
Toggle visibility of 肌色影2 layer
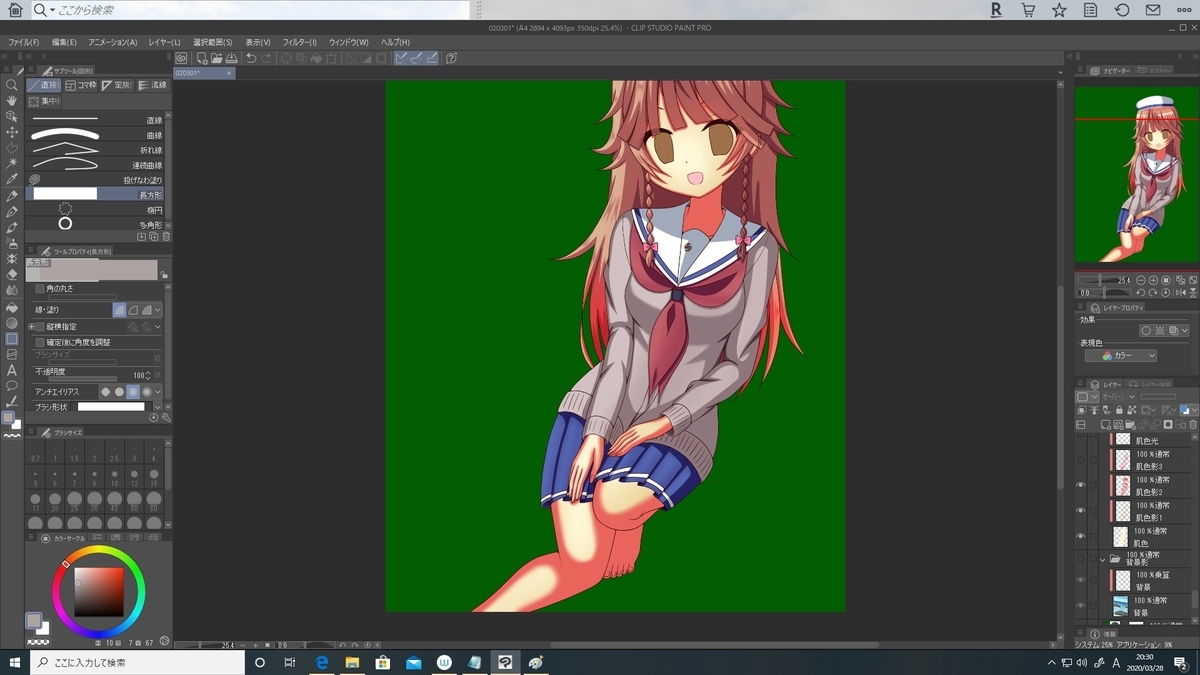1080,485
